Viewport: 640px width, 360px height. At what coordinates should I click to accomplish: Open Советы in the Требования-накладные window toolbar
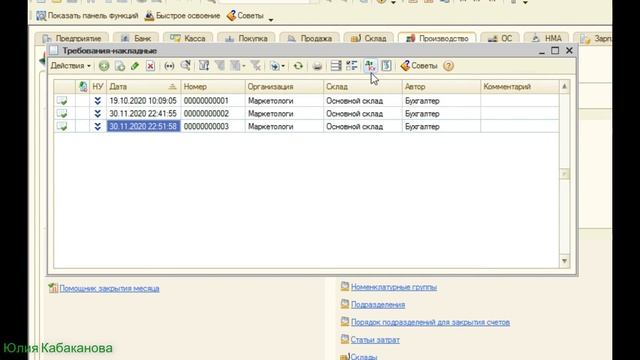point(419,66)
